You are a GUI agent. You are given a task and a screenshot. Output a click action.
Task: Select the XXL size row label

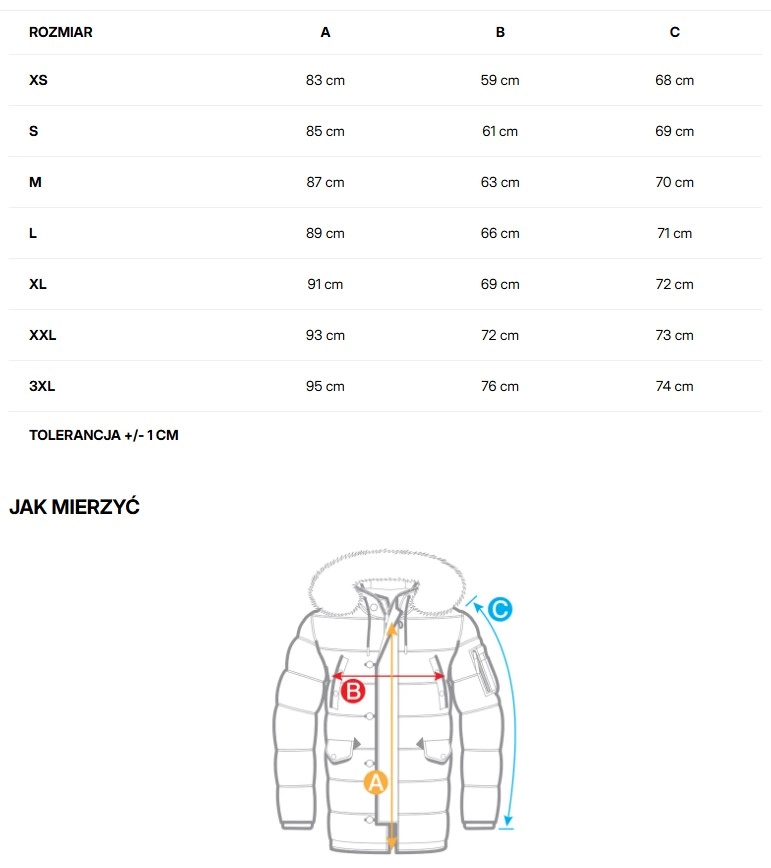coord(43,335)
